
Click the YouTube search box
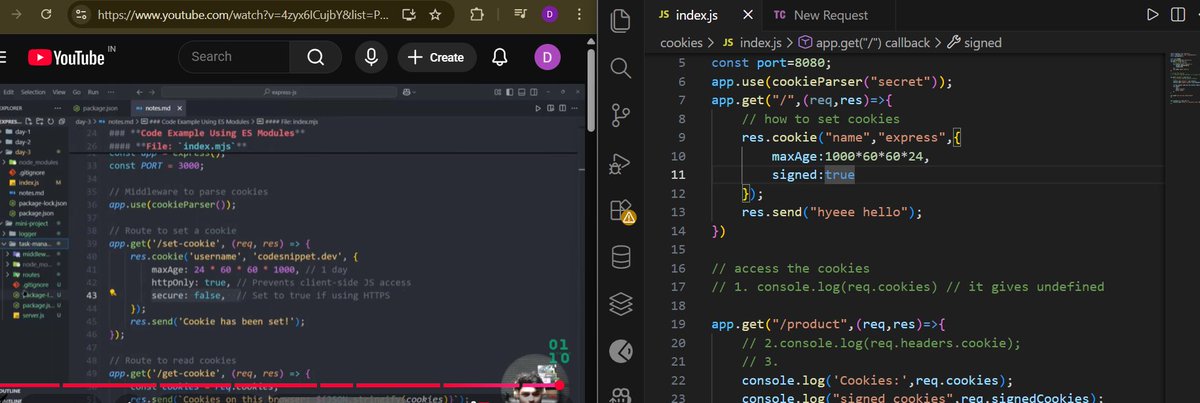pos(234,57)
